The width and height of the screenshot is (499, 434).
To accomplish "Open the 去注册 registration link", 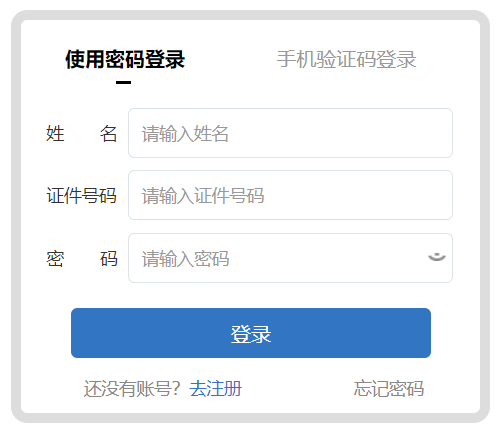I will pyautogui.click(x=216, y=389).
